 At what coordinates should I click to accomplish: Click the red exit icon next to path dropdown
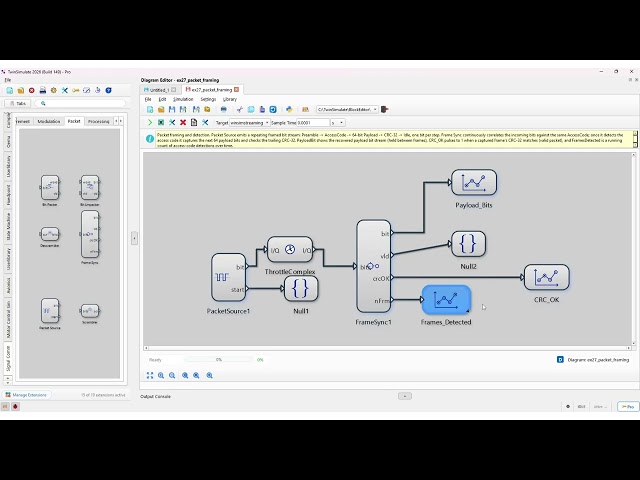(384, 109)
